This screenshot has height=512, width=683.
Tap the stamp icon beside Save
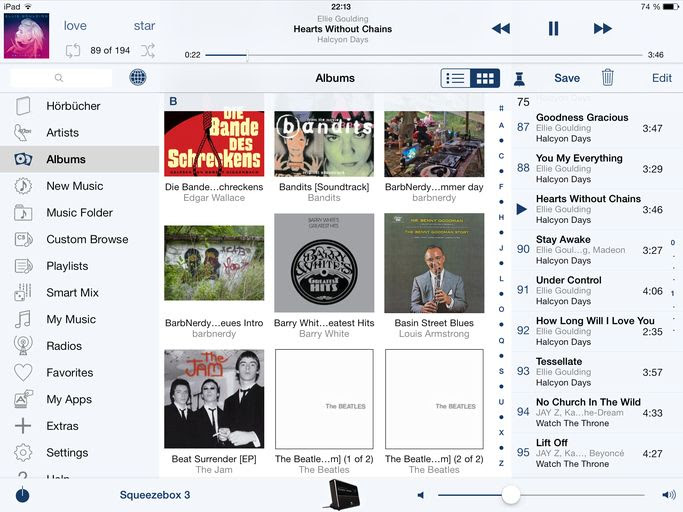tap(519, 78)
